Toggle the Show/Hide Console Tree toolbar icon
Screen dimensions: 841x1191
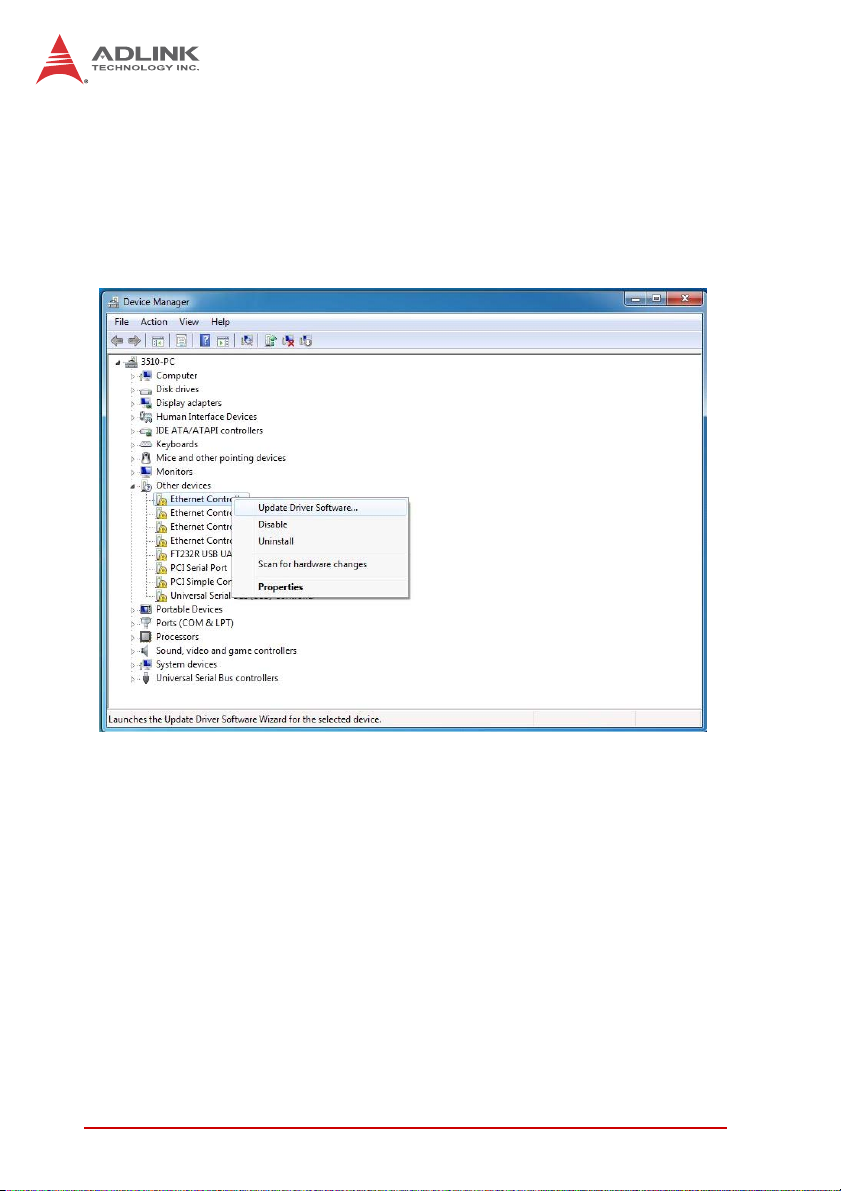(159, 341)
